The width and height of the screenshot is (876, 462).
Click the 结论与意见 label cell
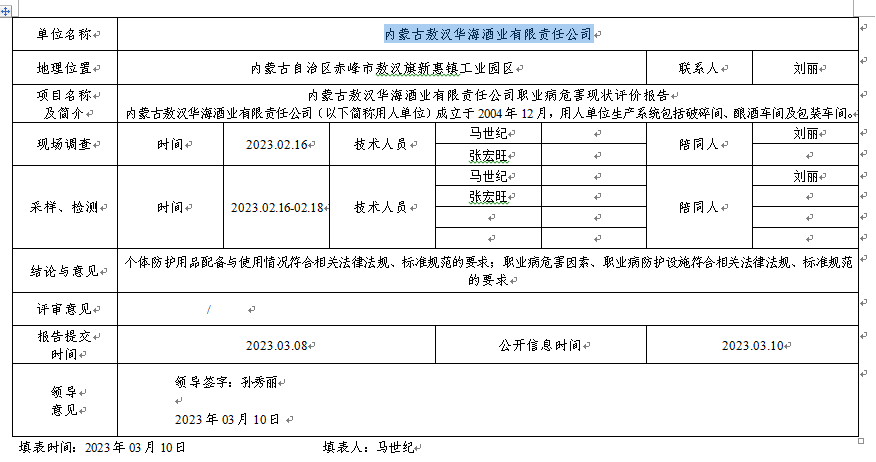point(64,271)
